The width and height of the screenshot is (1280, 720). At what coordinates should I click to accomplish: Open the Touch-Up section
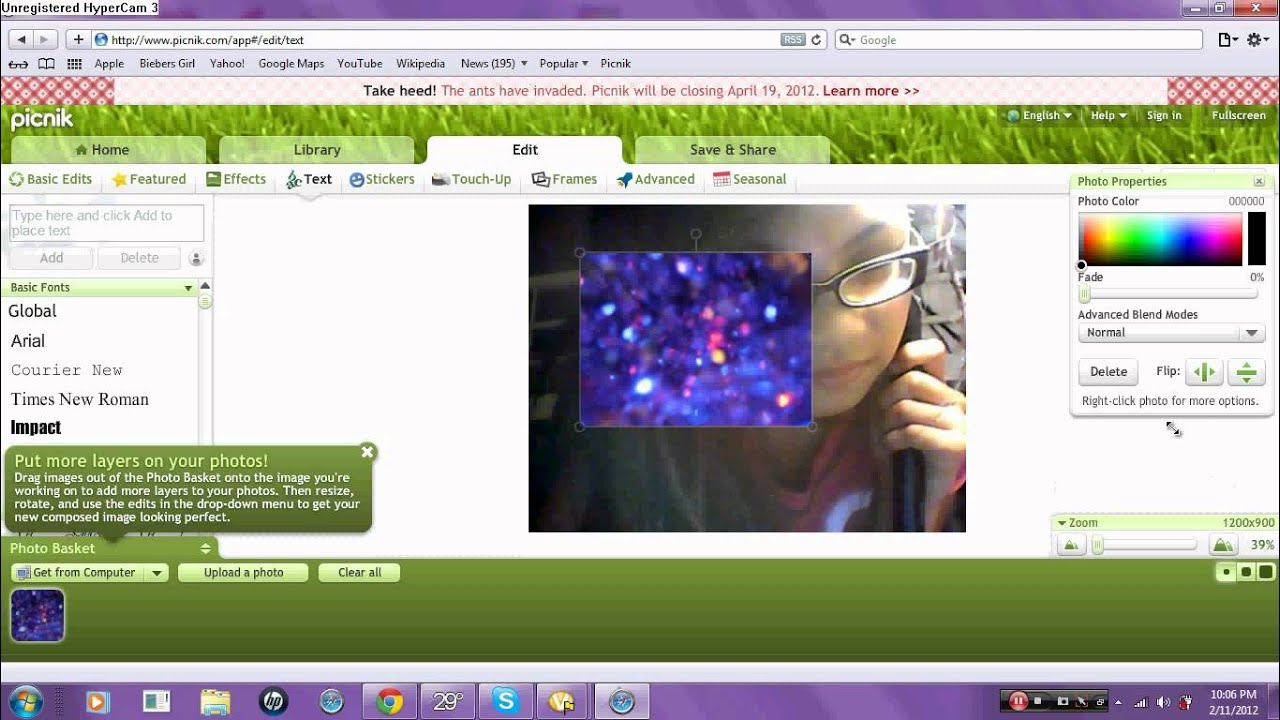(471, 179)
